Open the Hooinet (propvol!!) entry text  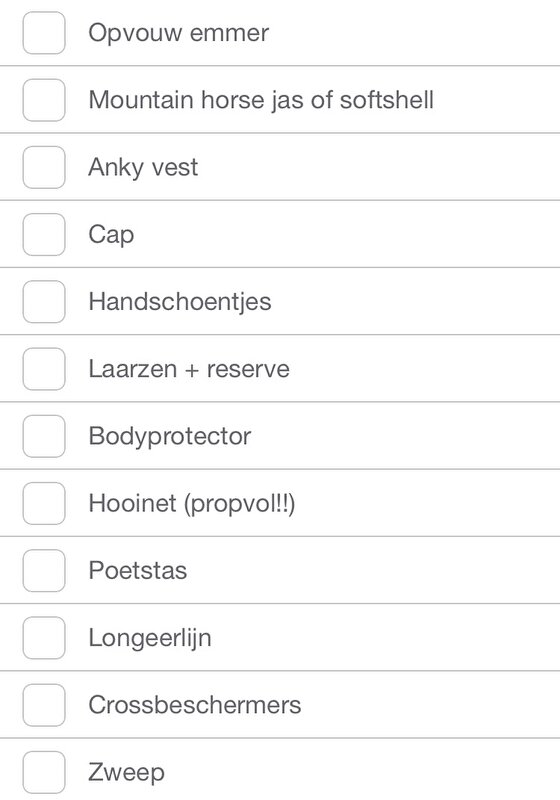tap(192, 504)
